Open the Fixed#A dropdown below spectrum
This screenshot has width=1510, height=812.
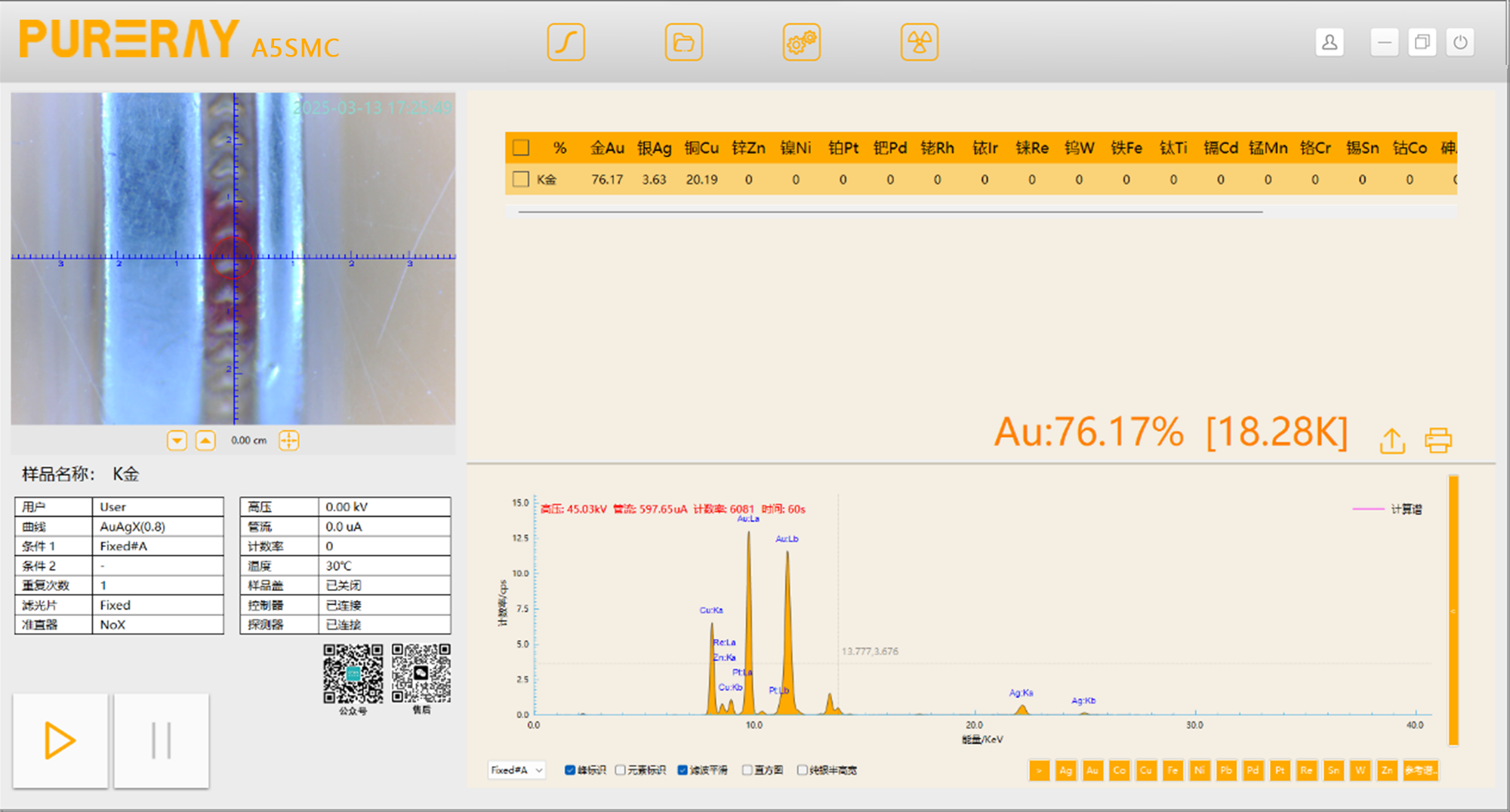tap(516, 770)
